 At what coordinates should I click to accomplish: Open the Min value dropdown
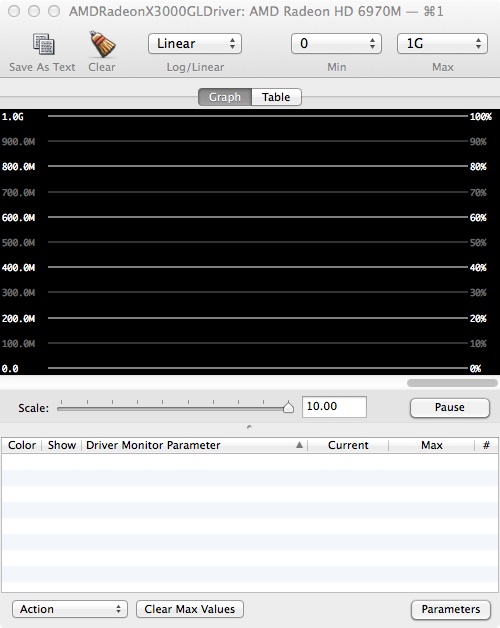pos(336,44)
